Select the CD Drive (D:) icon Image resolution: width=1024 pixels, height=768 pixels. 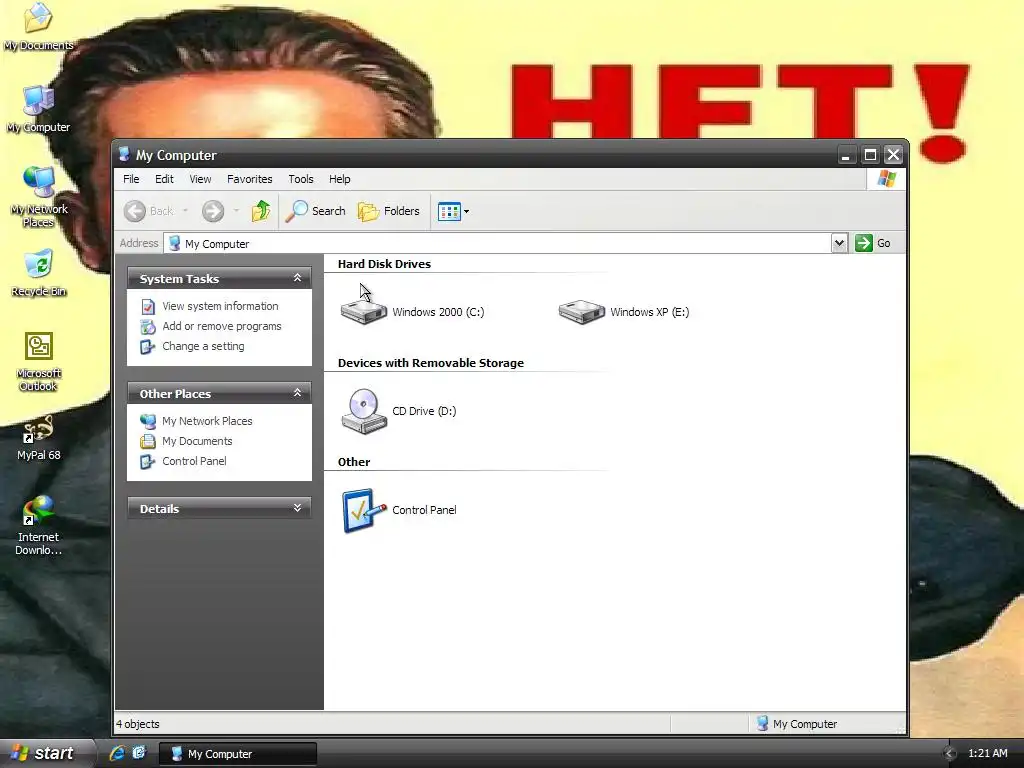364,411
